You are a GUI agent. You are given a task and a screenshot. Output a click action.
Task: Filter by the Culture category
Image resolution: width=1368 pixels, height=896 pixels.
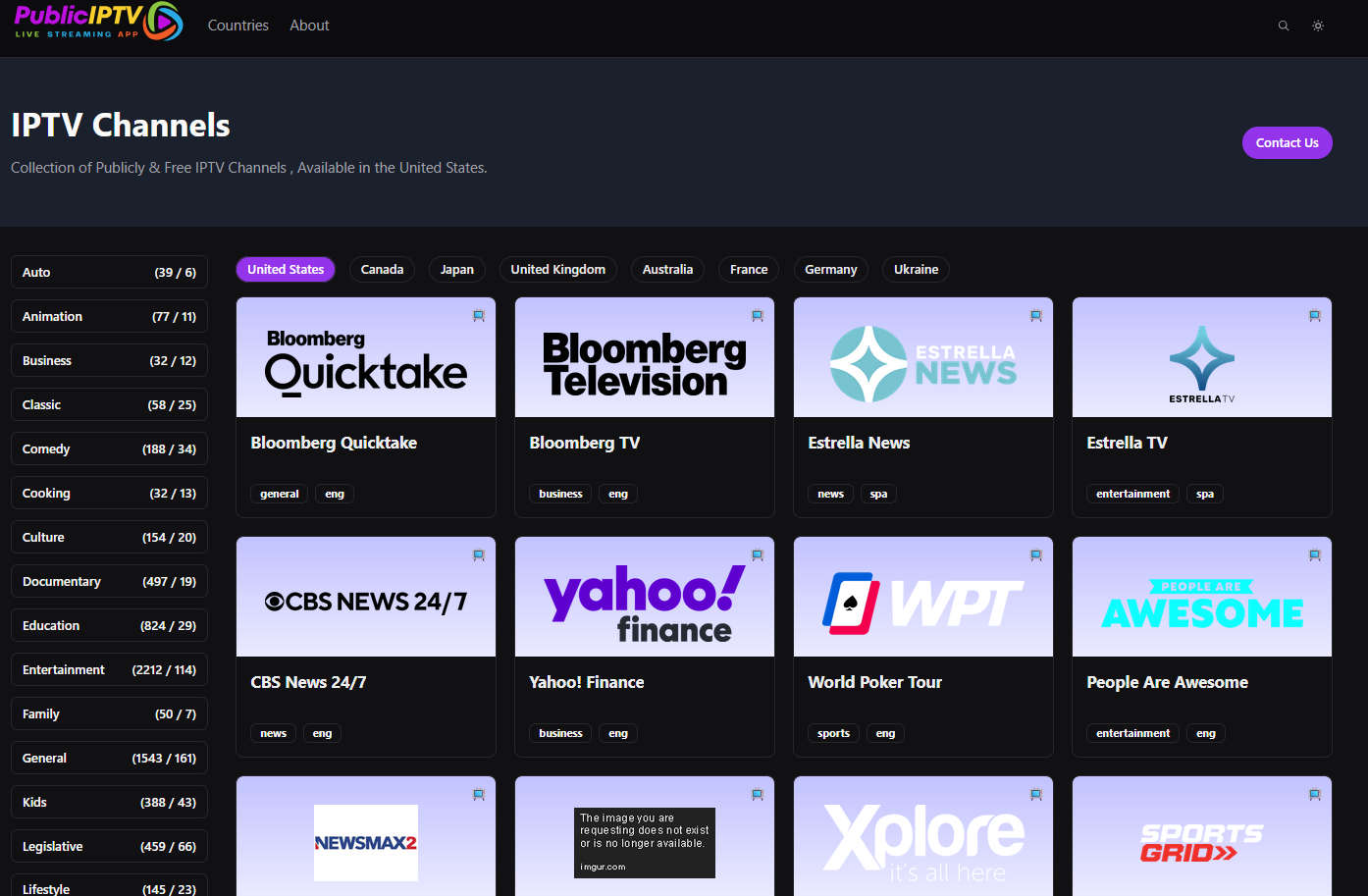109,537
